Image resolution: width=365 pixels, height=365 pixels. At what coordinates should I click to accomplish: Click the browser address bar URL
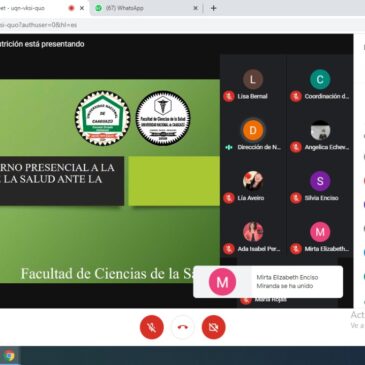[x=38, y=25]
